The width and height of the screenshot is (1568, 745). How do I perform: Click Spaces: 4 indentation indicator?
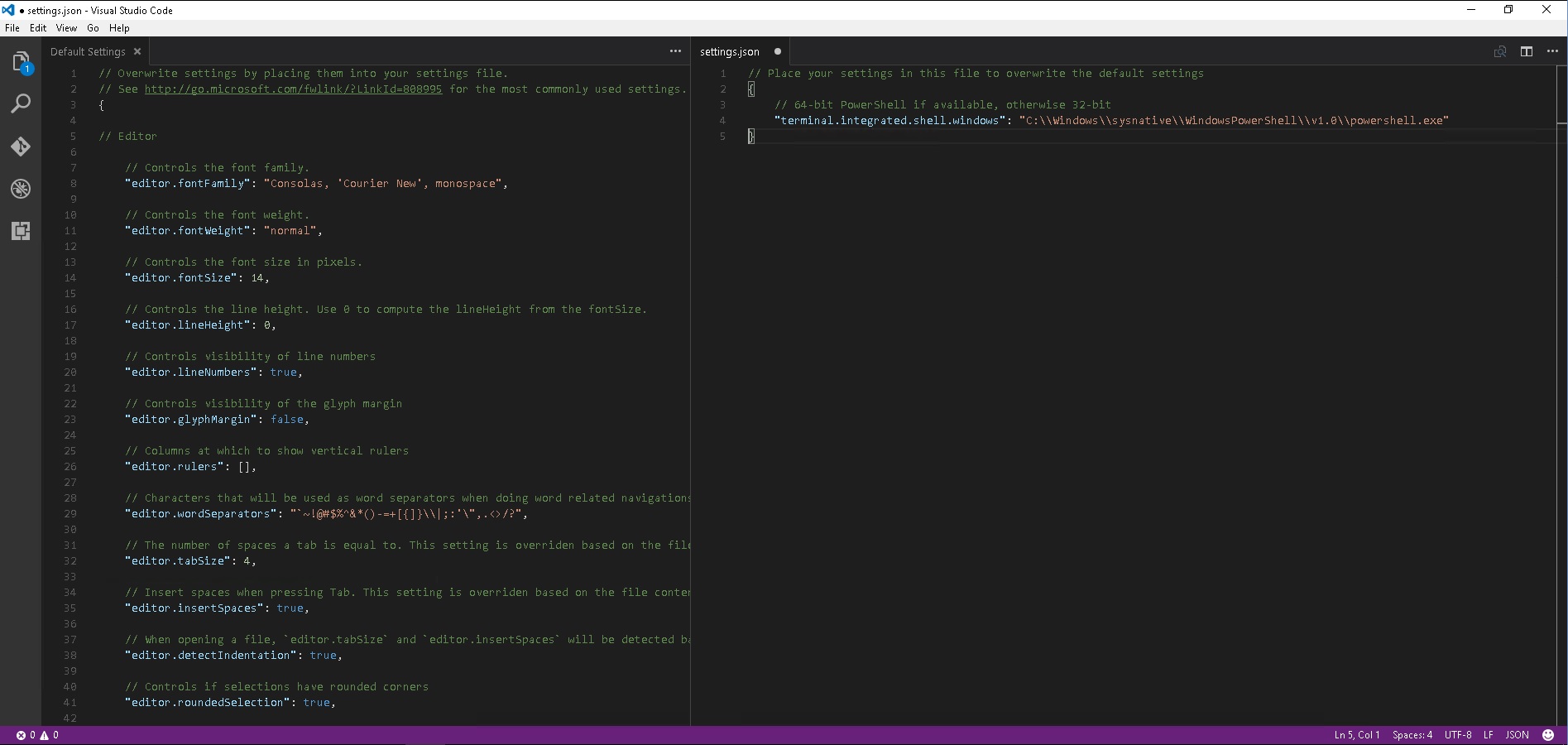[x=1412, y=735]
